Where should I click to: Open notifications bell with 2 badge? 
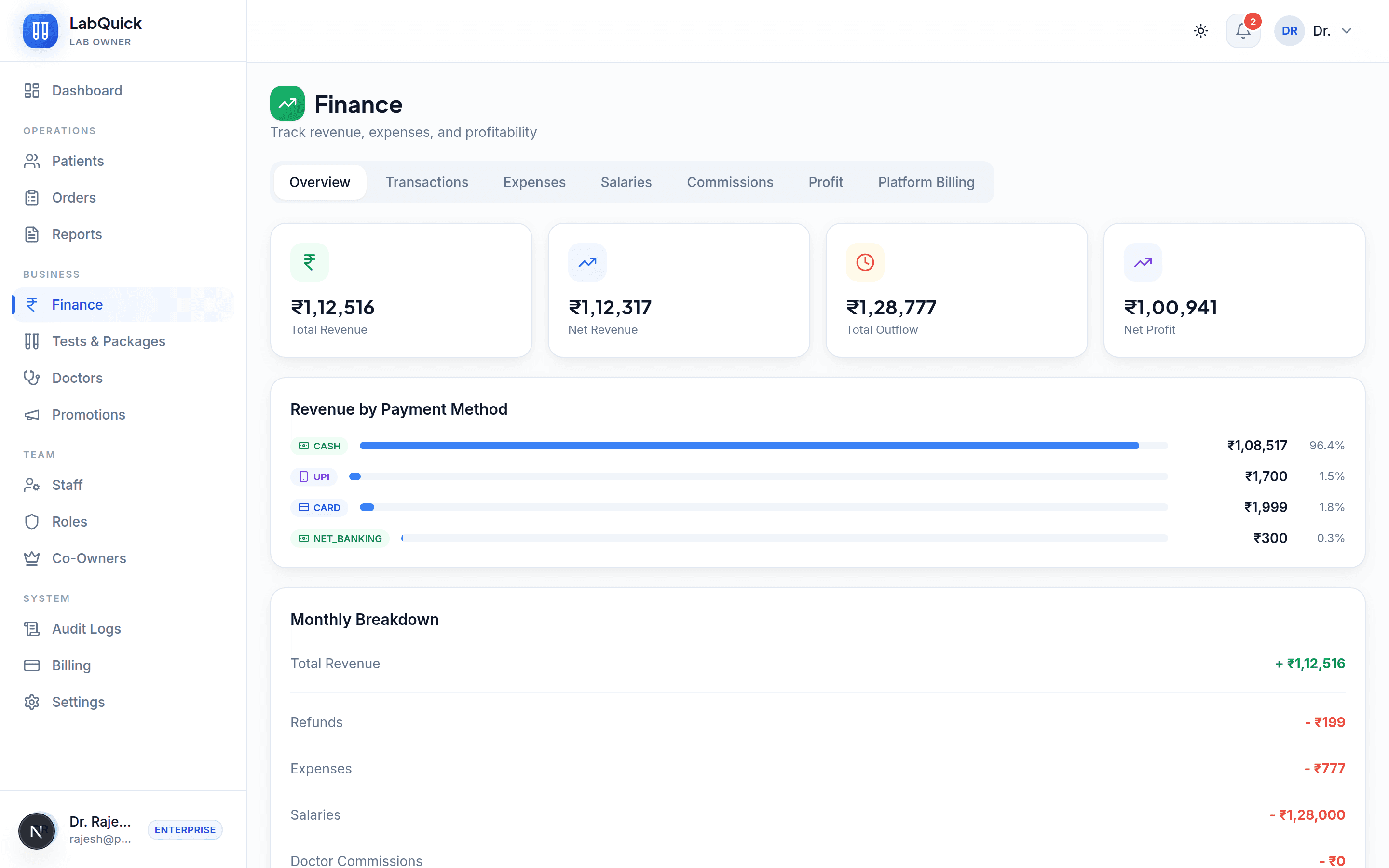[1243, 30]
